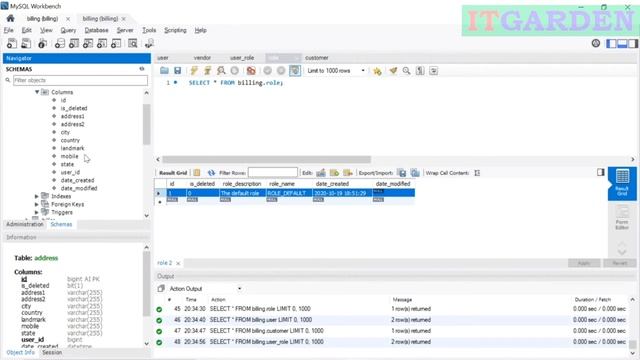Export recordset to external file
Viewport: 640px width, 360px height.
click(x=402, y=173)
